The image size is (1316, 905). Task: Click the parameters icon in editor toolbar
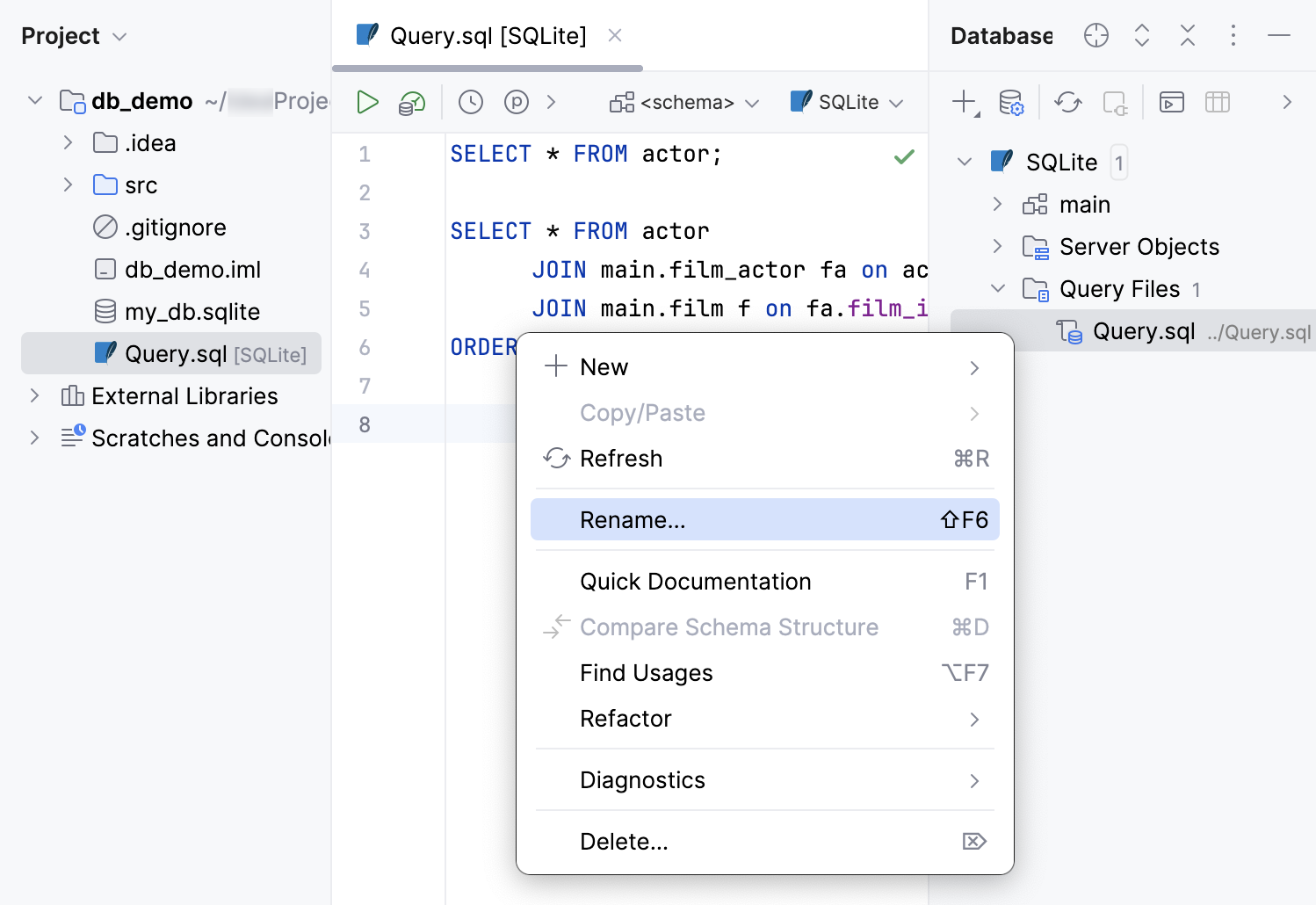pos(517,102)
